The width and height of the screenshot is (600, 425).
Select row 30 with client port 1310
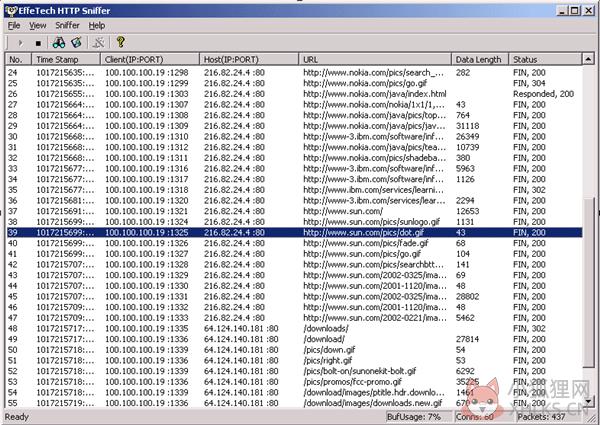click(295, 137)
